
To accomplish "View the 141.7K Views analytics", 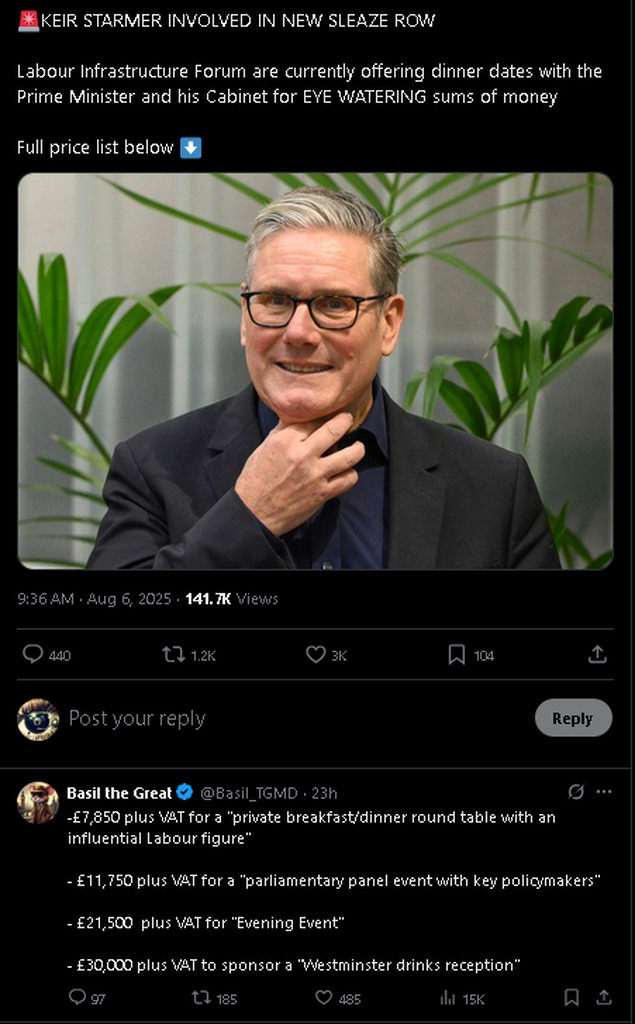I will 232,598.
